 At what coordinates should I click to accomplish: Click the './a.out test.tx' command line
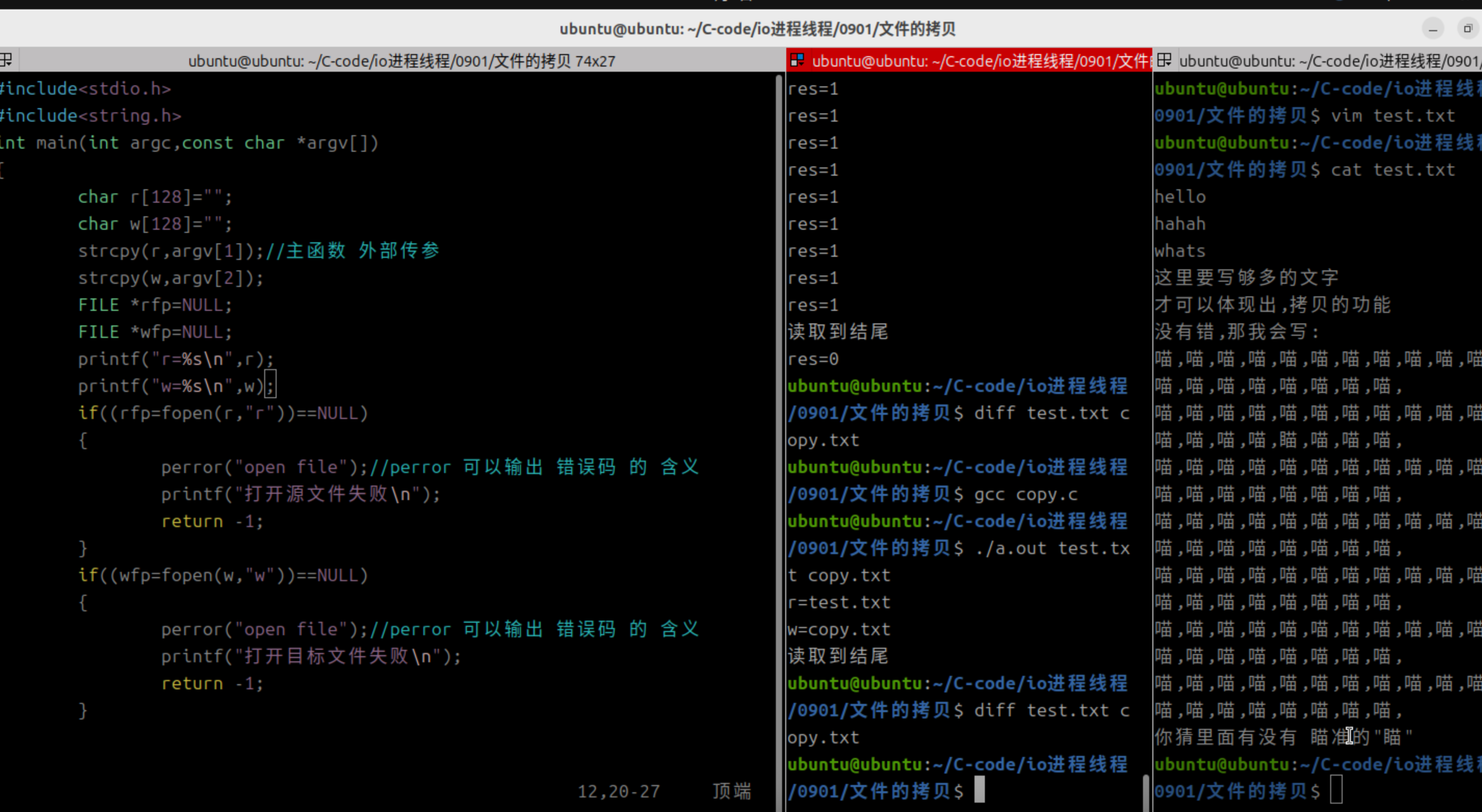click(x=1053, y=548)
